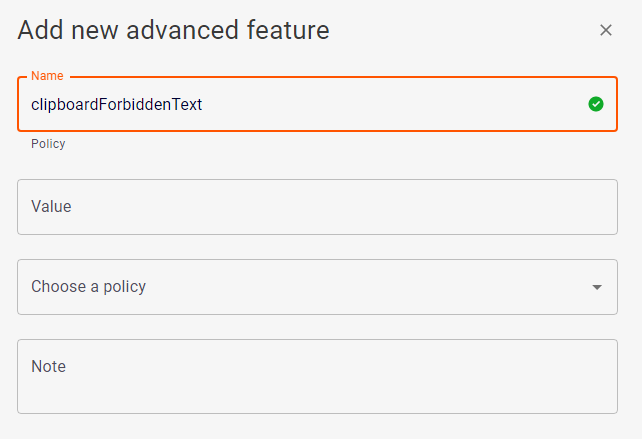Click the empty middle of Name field
Image resolution: width=642 pixels, height=439 pixels.
(390, 104)
